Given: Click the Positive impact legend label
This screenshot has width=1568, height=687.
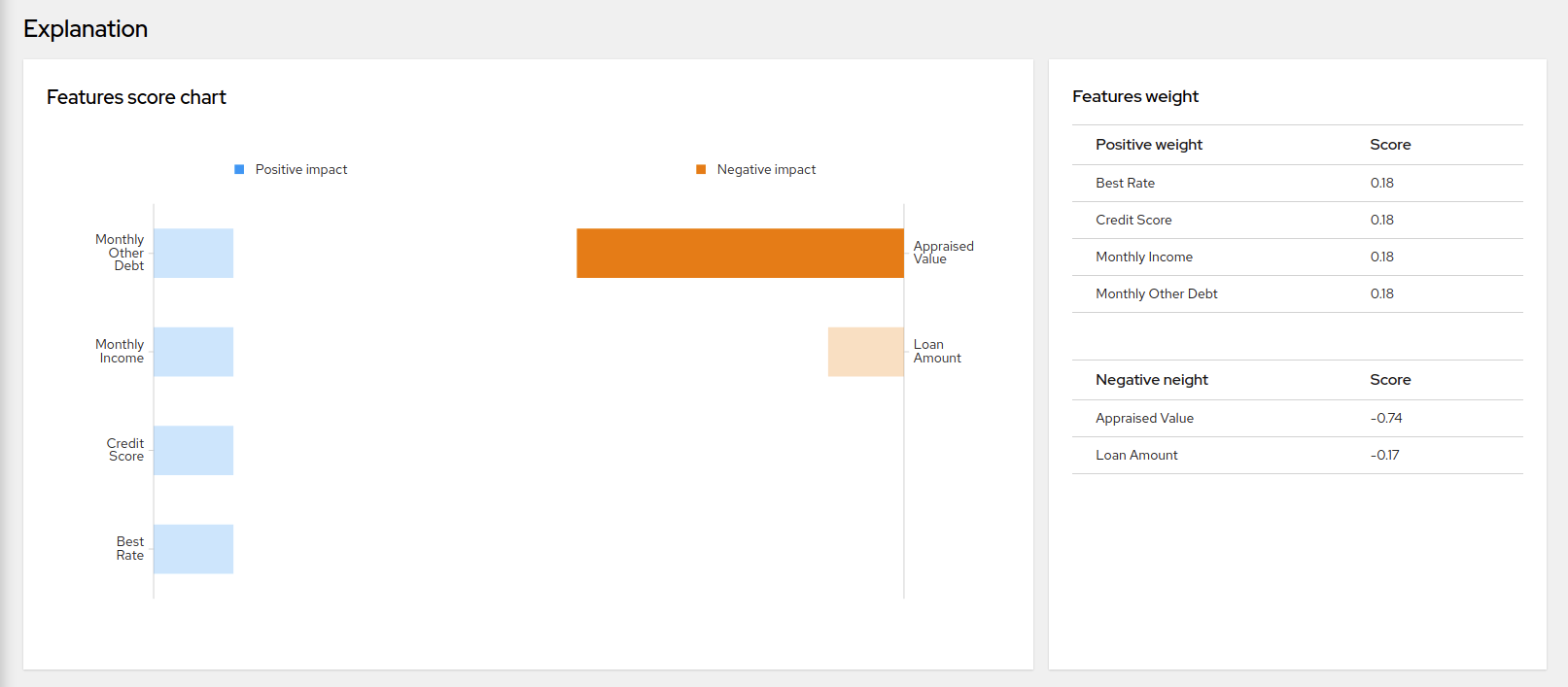Looking at the screenshot, I should 301,169.
